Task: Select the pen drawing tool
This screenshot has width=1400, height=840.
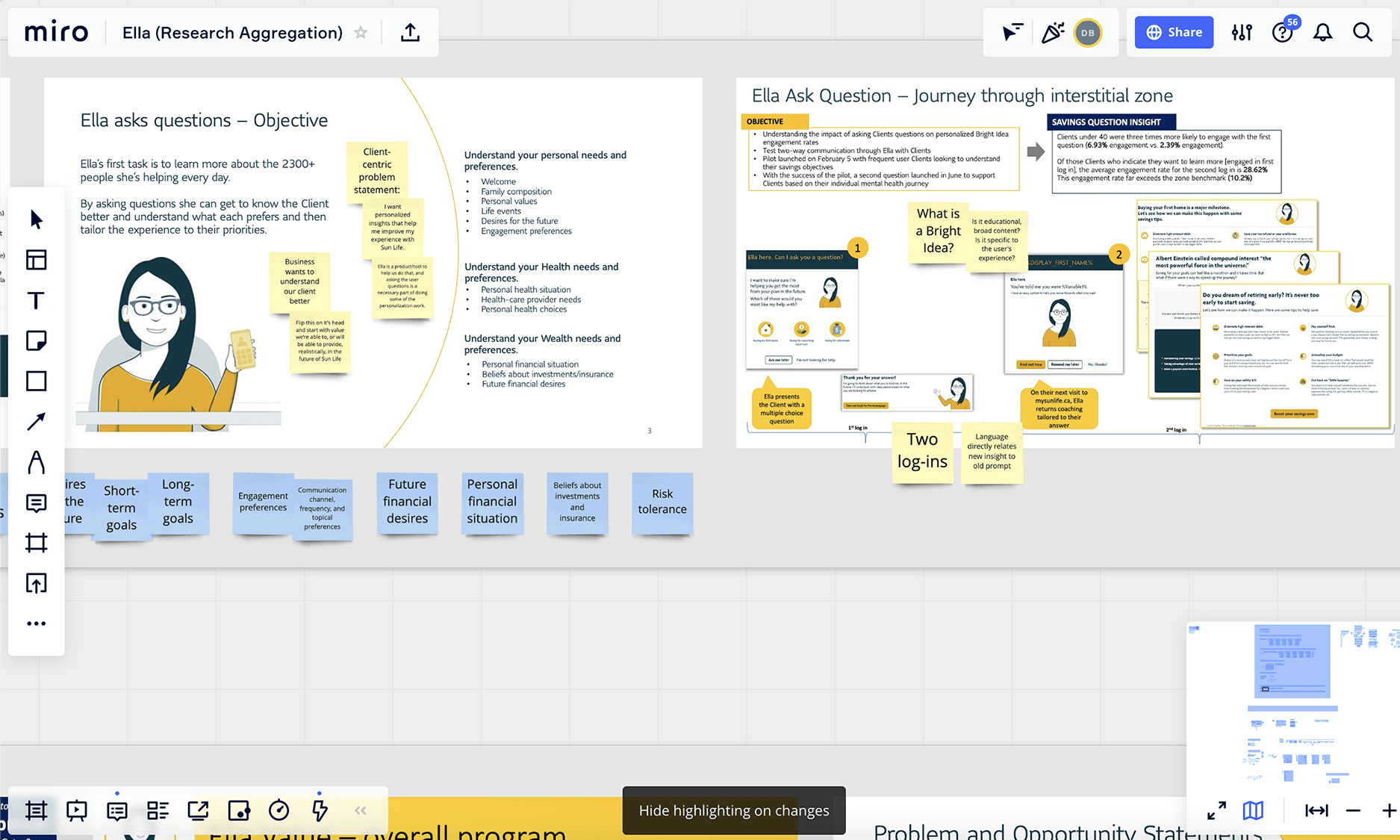Action: (36, 462)
